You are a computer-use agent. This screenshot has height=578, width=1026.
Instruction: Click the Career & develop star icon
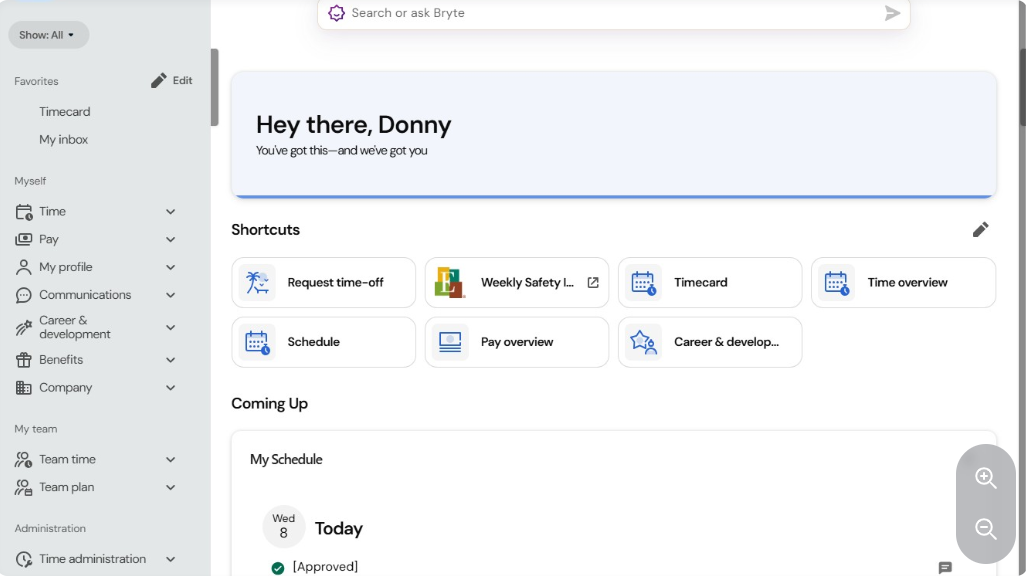pos(643,342)
